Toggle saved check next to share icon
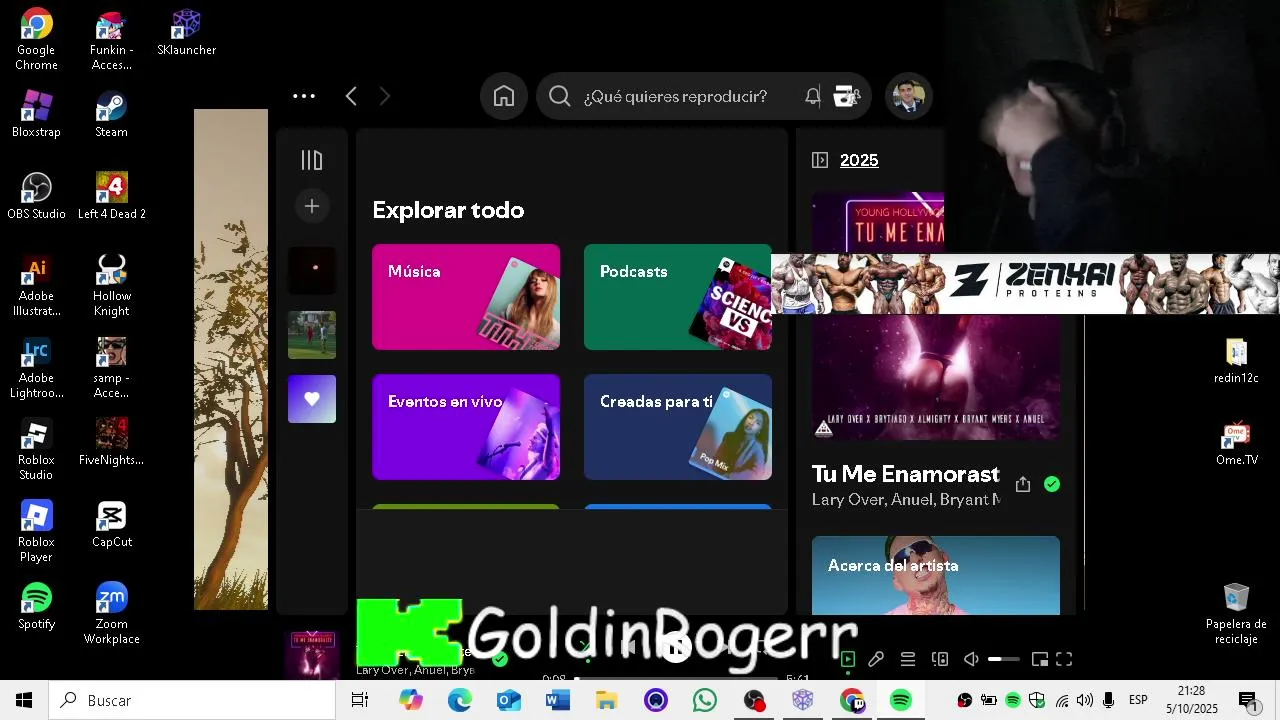The image size is (1280, 720). point(1052,484)
